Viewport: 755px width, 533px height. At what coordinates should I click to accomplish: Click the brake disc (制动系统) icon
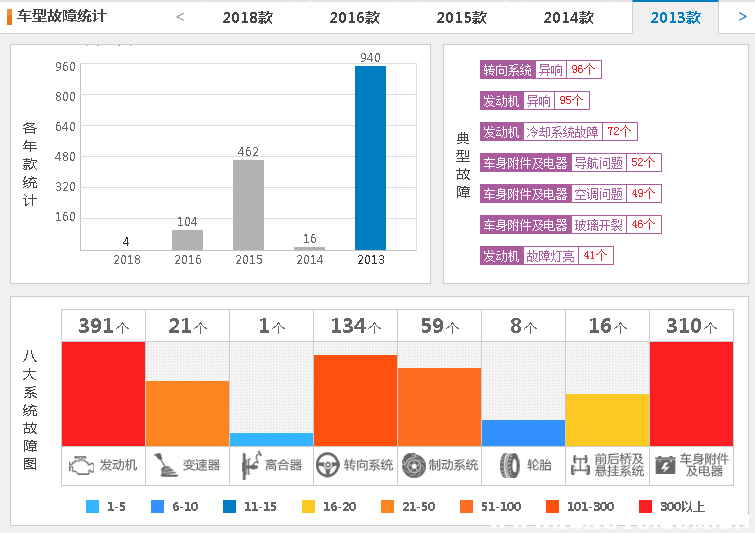click(x=412, y=465)
